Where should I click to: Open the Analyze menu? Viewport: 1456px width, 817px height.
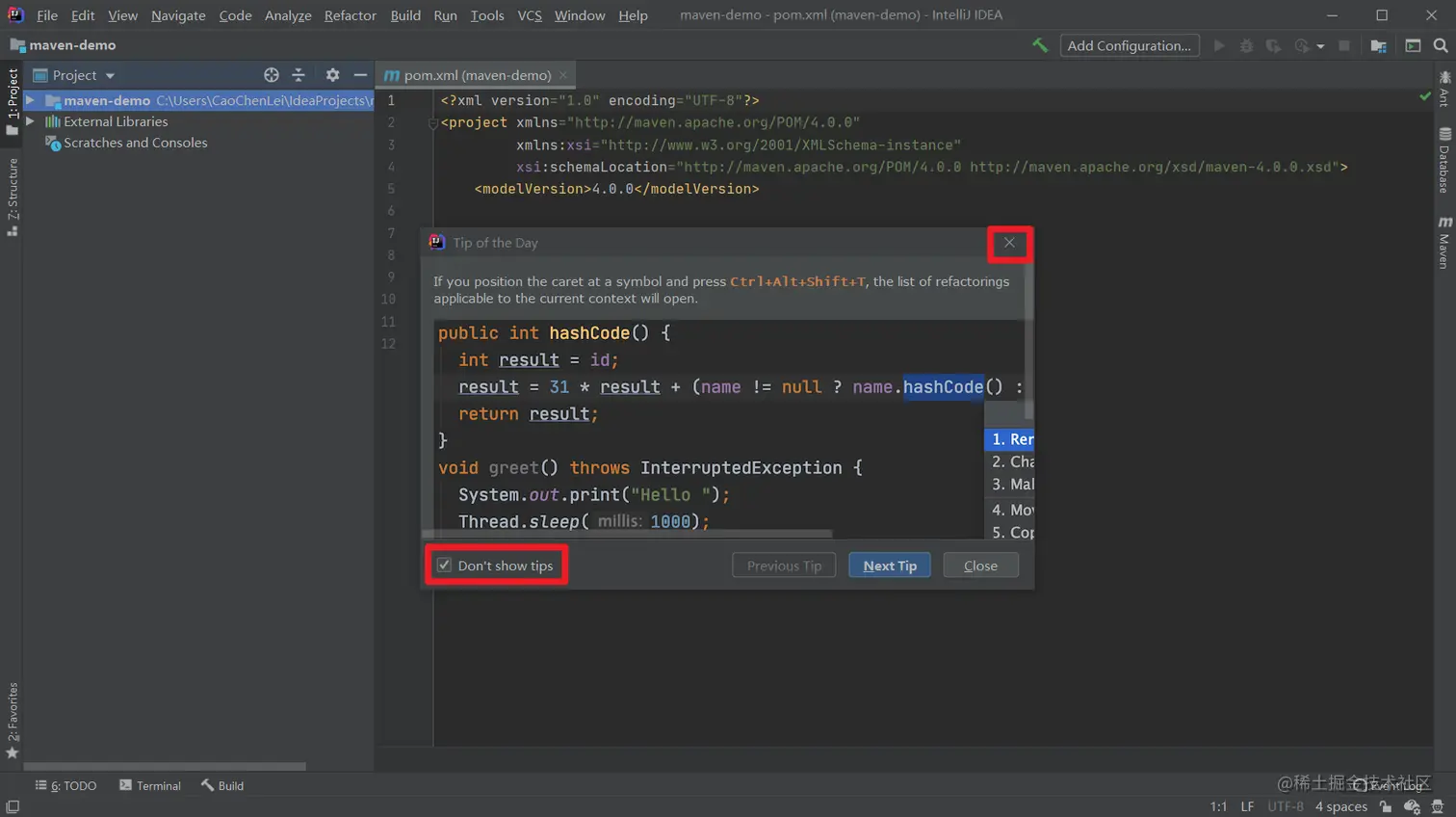pos(288,15)
